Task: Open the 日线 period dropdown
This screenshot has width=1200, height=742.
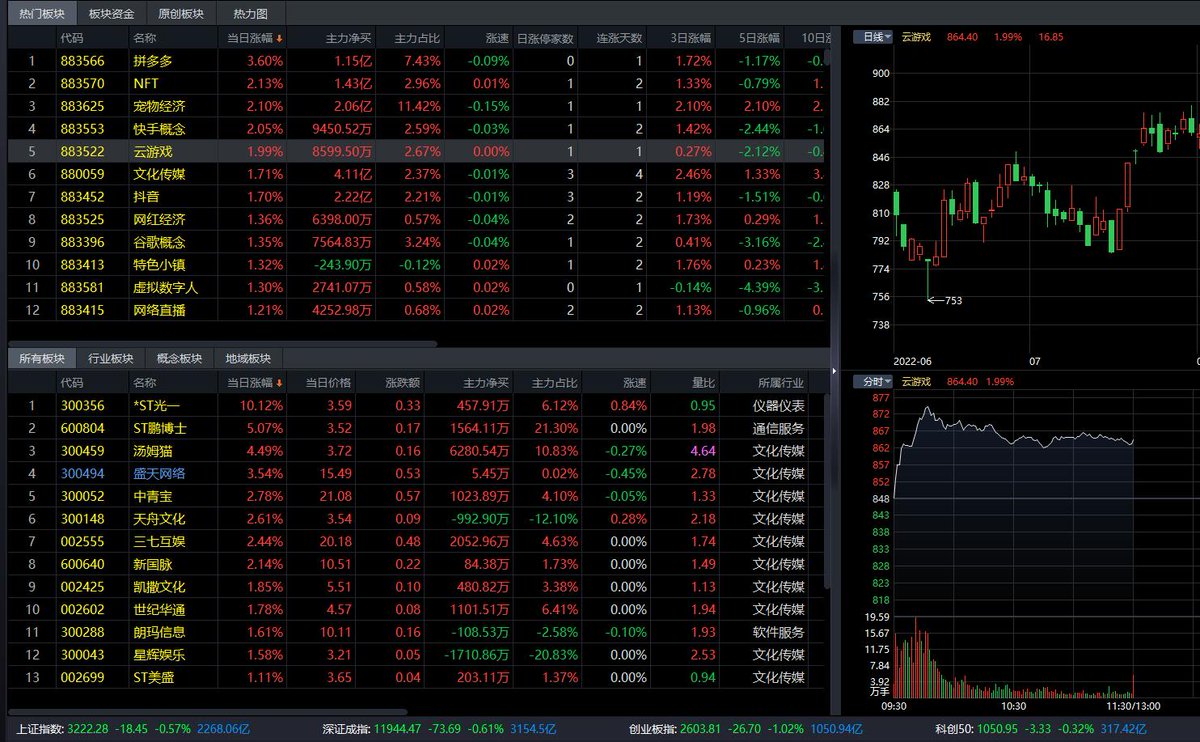Action: point(873,37)
